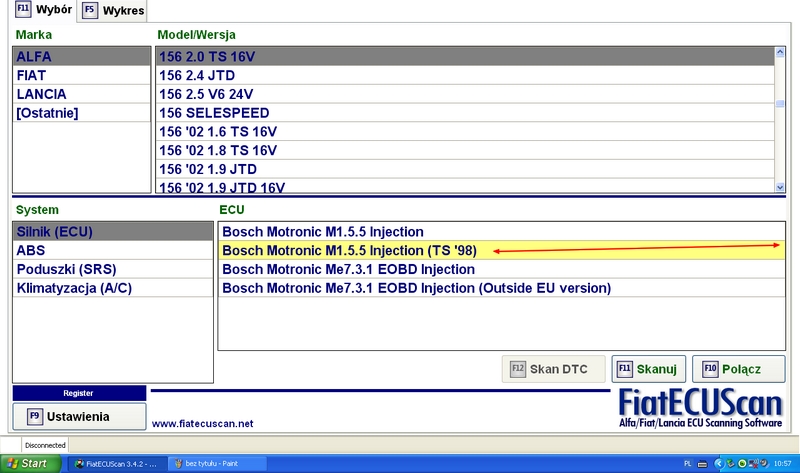This screenshot has width=800, height=473.
Task: Open the Wykres tab
Action: click(x=113, y=11)
